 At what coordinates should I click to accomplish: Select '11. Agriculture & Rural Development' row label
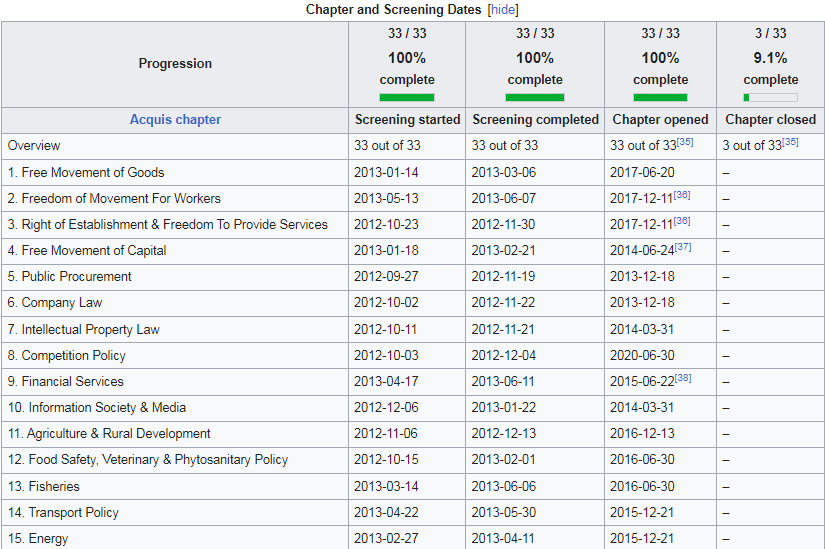[x=109, y=434]
